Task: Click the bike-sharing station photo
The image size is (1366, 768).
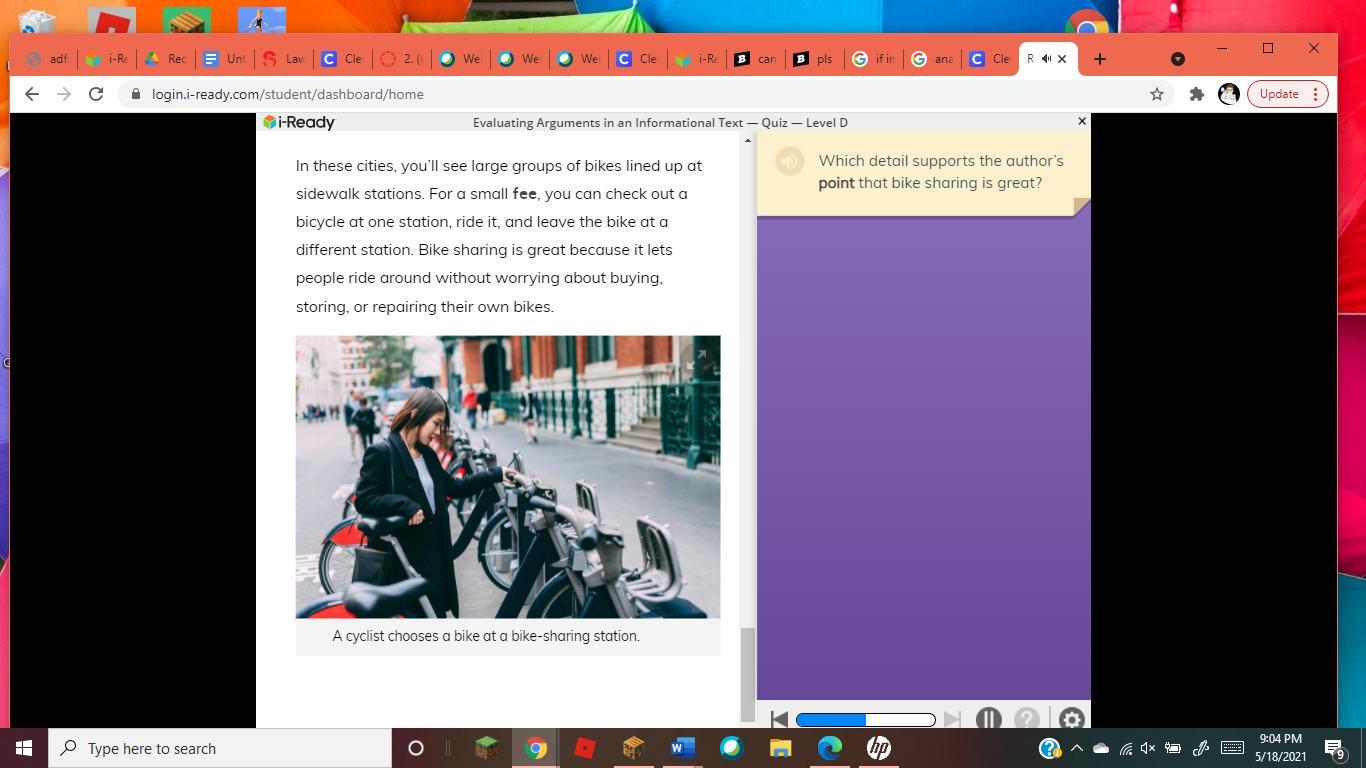Action: [x=508, y=477]
